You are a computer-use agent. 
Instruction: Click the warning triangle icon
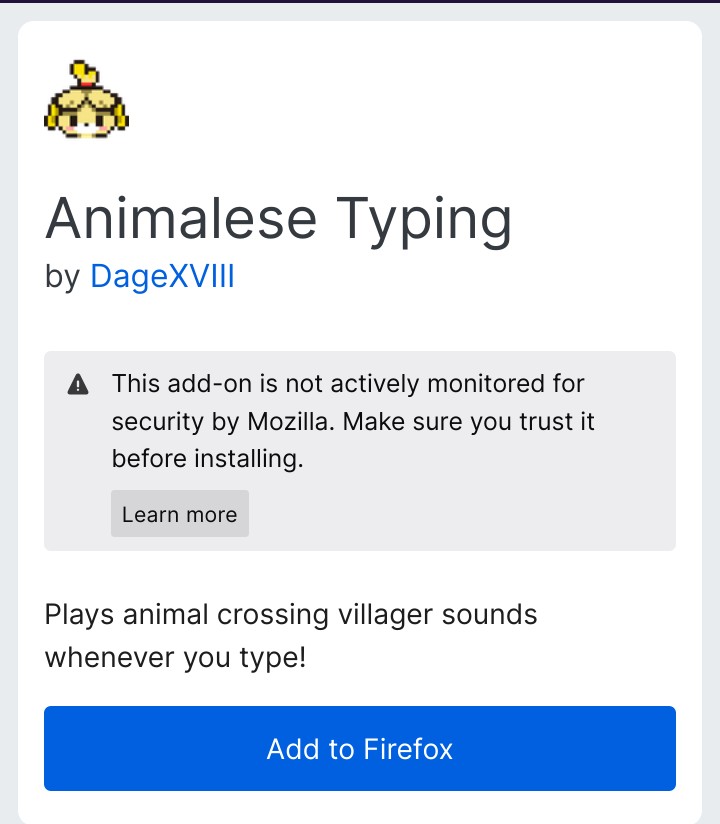pyautogui.click(x=78, y=384)
